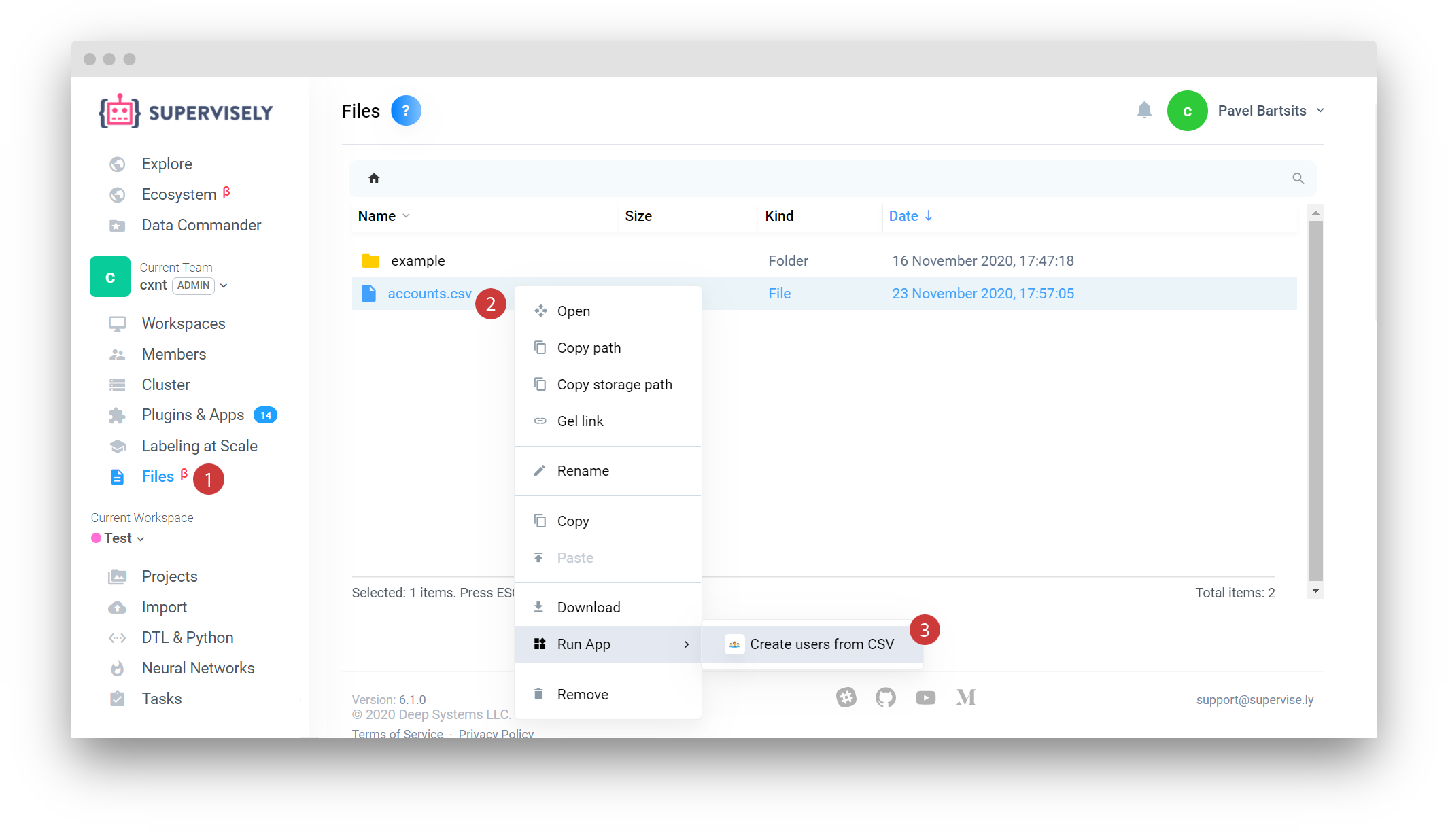1448x840 pixels.
Task: Click the notification bell icon
Action: [1144, 110]
